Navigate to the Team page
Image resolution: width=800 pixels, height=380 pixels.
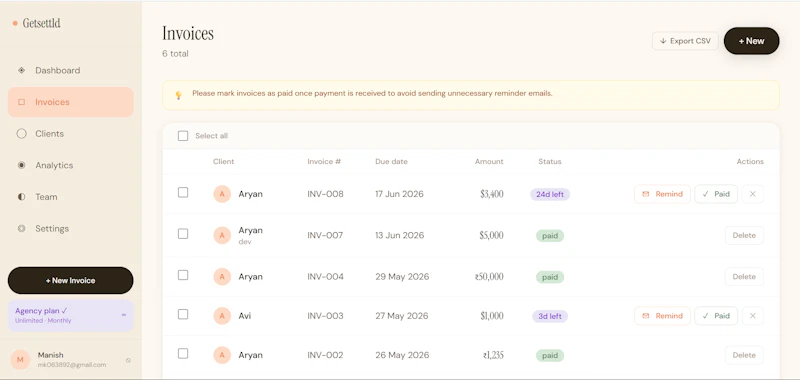[x=70, y=197]
